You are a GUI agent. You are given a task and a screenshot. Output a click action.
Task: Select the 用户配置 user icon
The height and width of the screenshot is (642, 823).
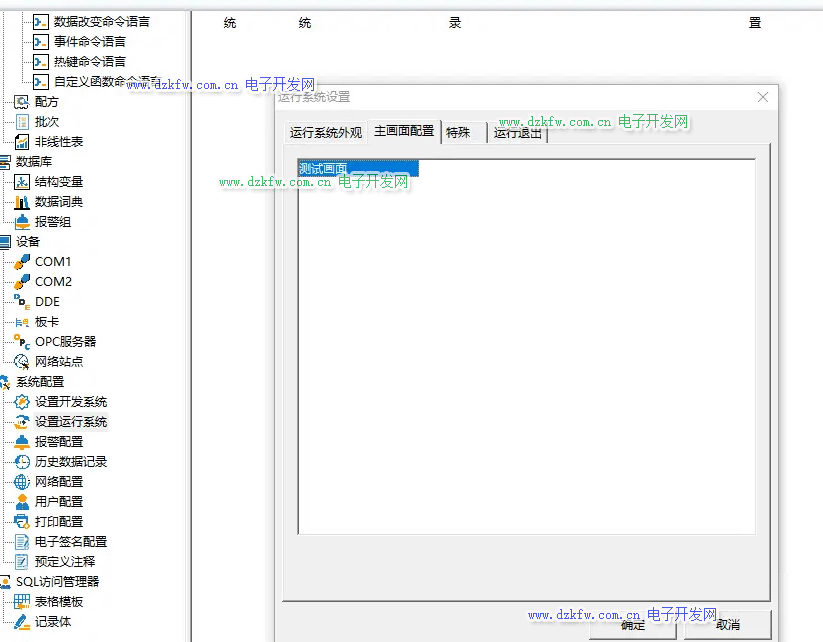(22, 502)
